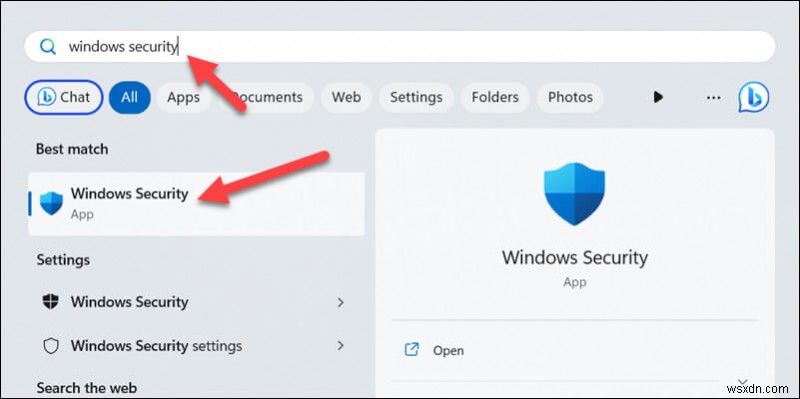Click the search magnifier icon
Image resolution: width=800 pixels, height=399 pixels.
tap(48, 47)
